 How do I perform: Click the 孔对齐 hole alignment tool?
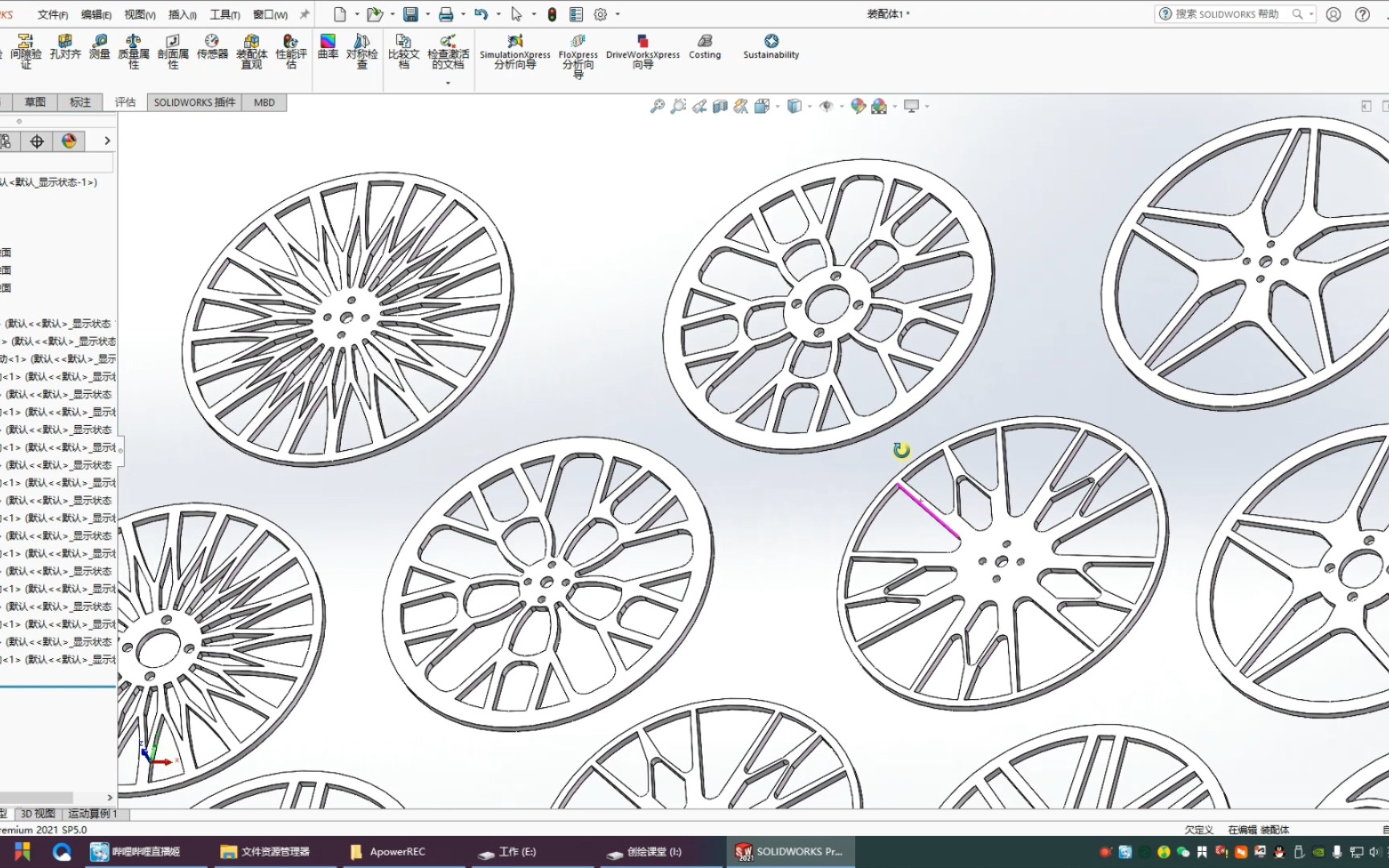pos(65,47)
